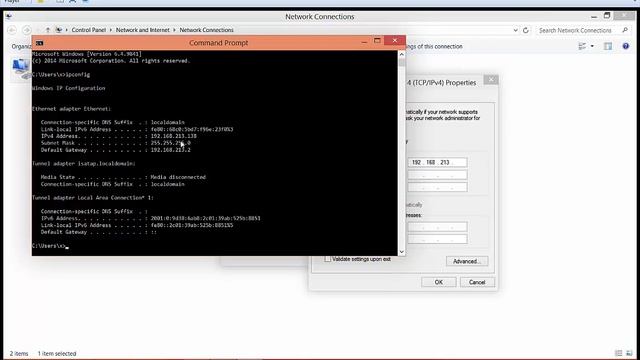
Task: Click the Media disconnected text
Action: point(178,177)
